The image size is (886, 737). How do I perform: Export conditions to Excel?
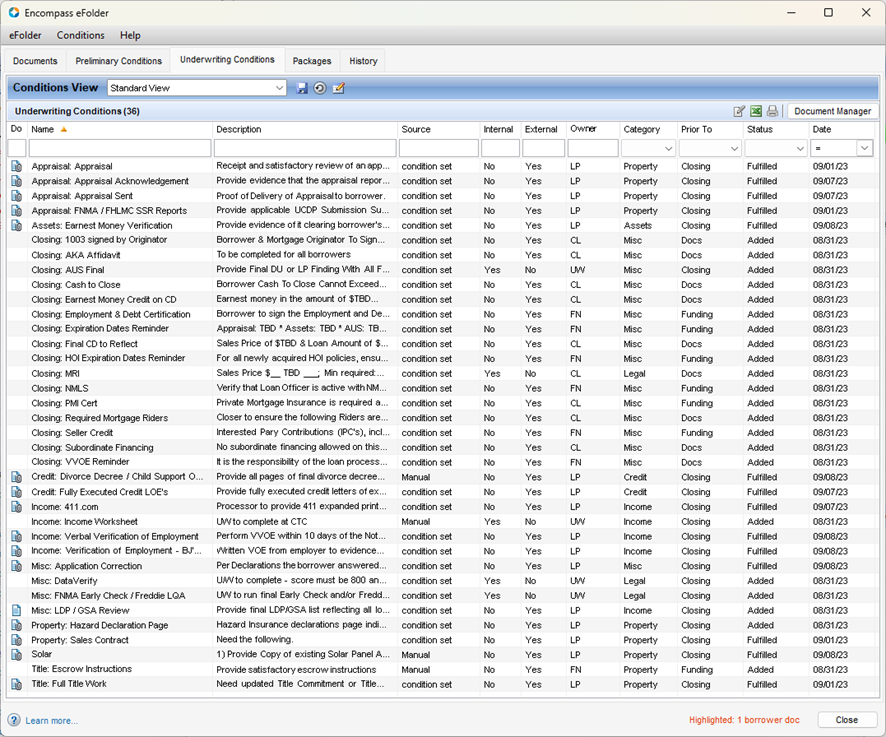pos(756,111)
